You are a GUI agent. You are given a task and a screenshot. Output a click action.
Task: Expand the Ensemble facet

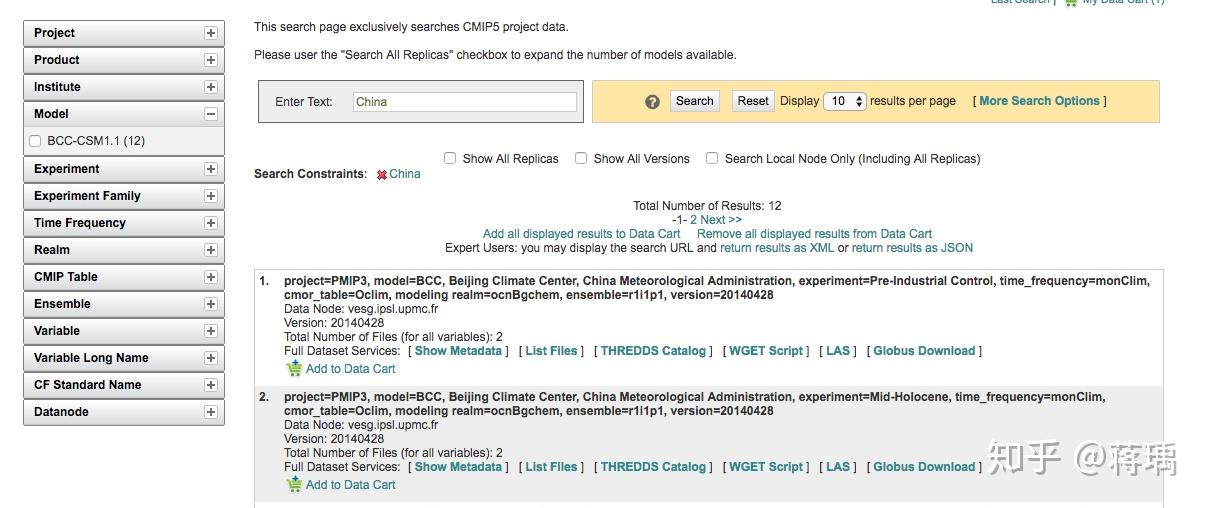coord(211,304)
